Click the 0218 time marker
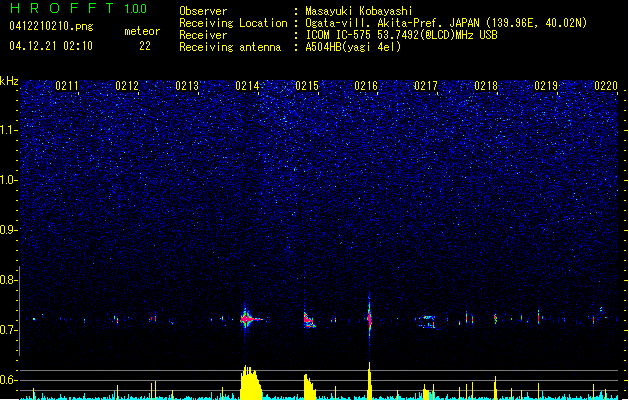The image size is (629, 400). pos(486,86)
